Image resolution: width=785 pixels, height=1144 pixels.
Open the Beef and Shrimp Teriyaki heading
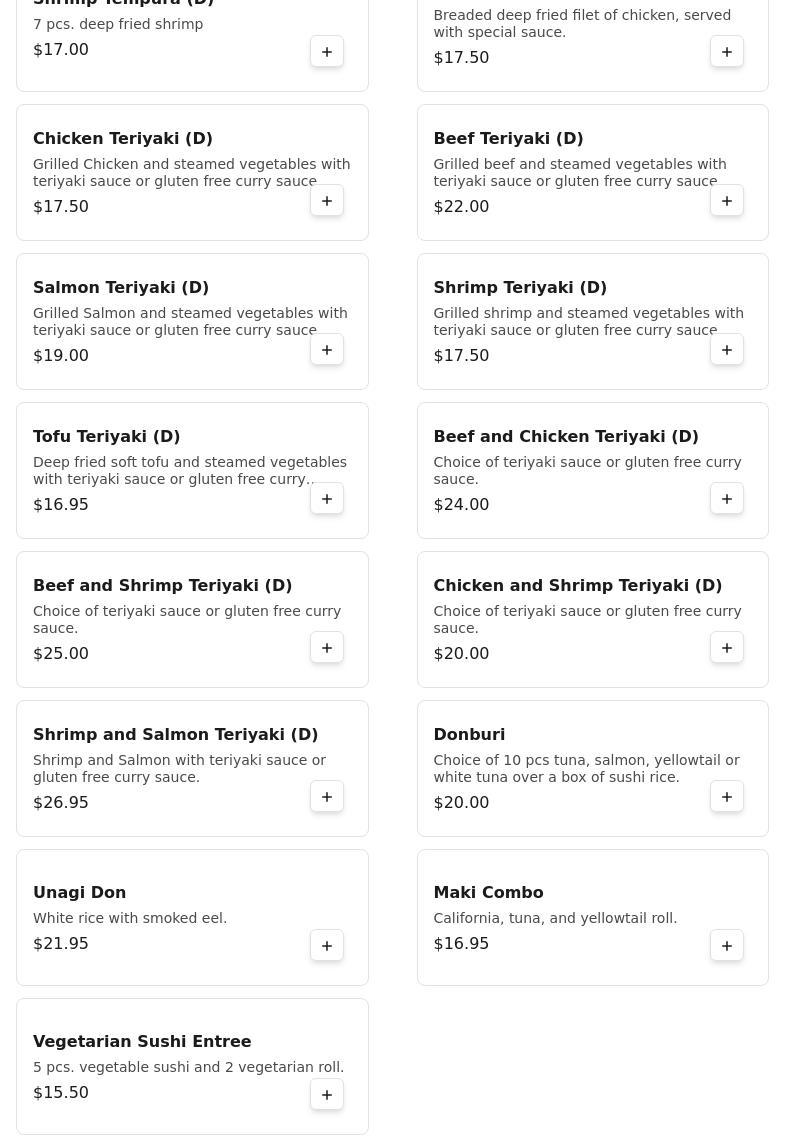[162, 585]
